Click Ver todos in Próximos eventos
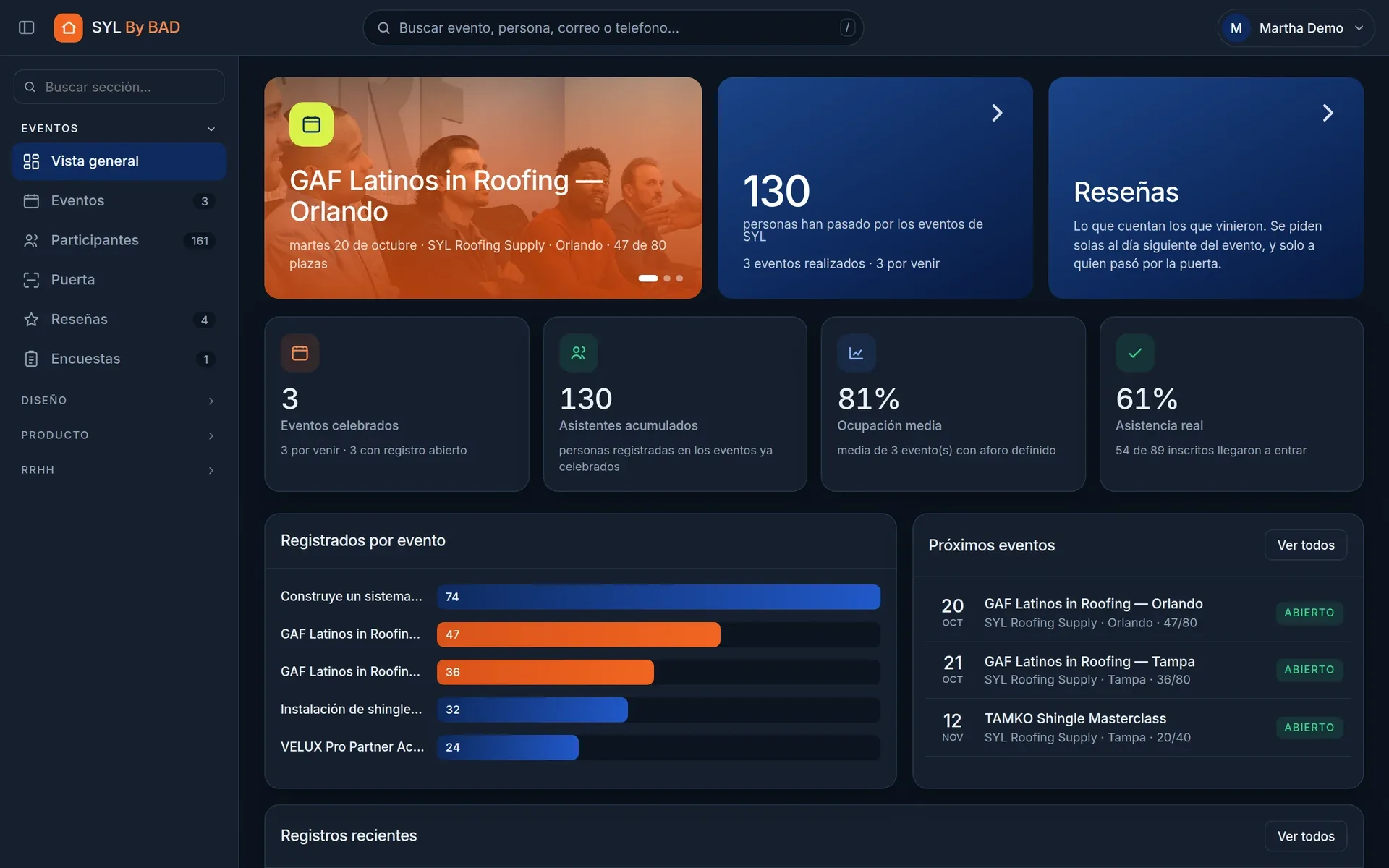Image resolution: width=1389 pixels, height=868 pixels. (1306, 545)
